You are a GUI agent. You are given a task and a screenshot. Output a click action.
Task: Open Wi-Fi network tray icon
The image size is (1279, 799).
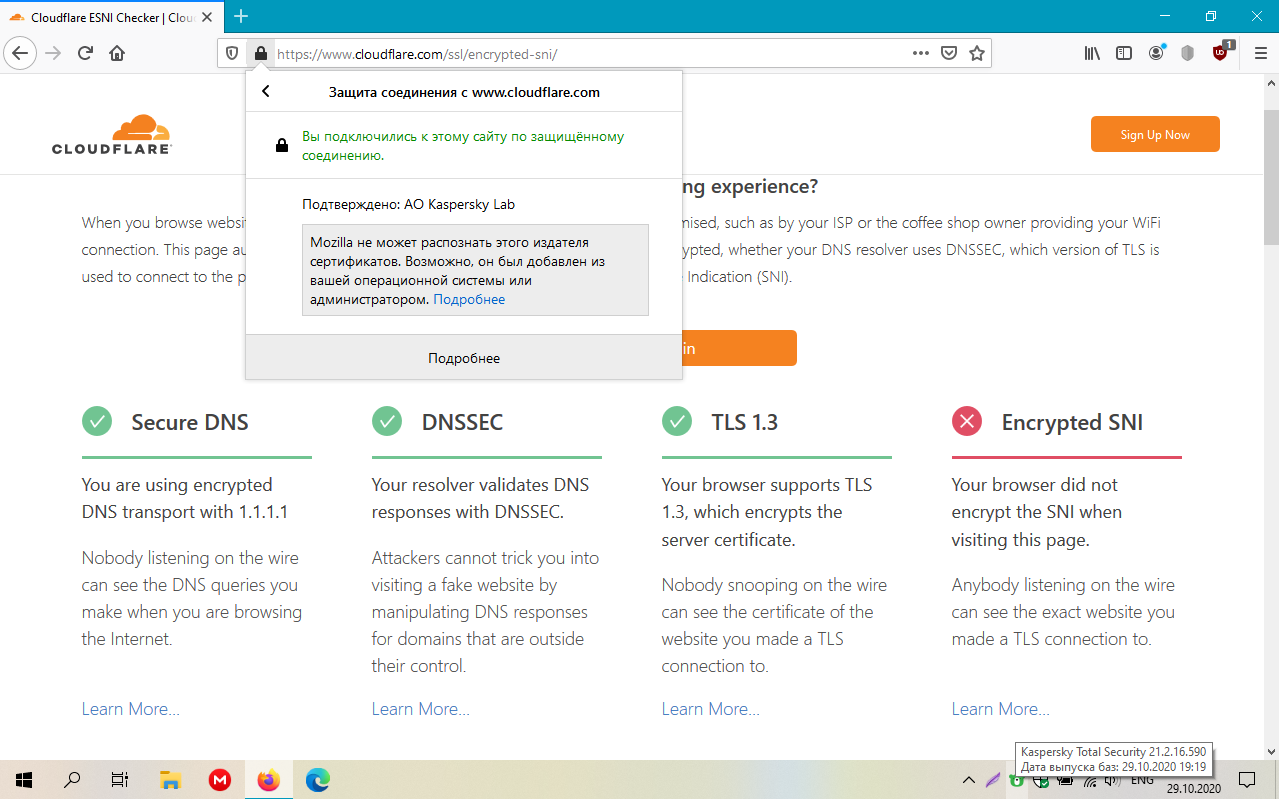[1089, 780]
